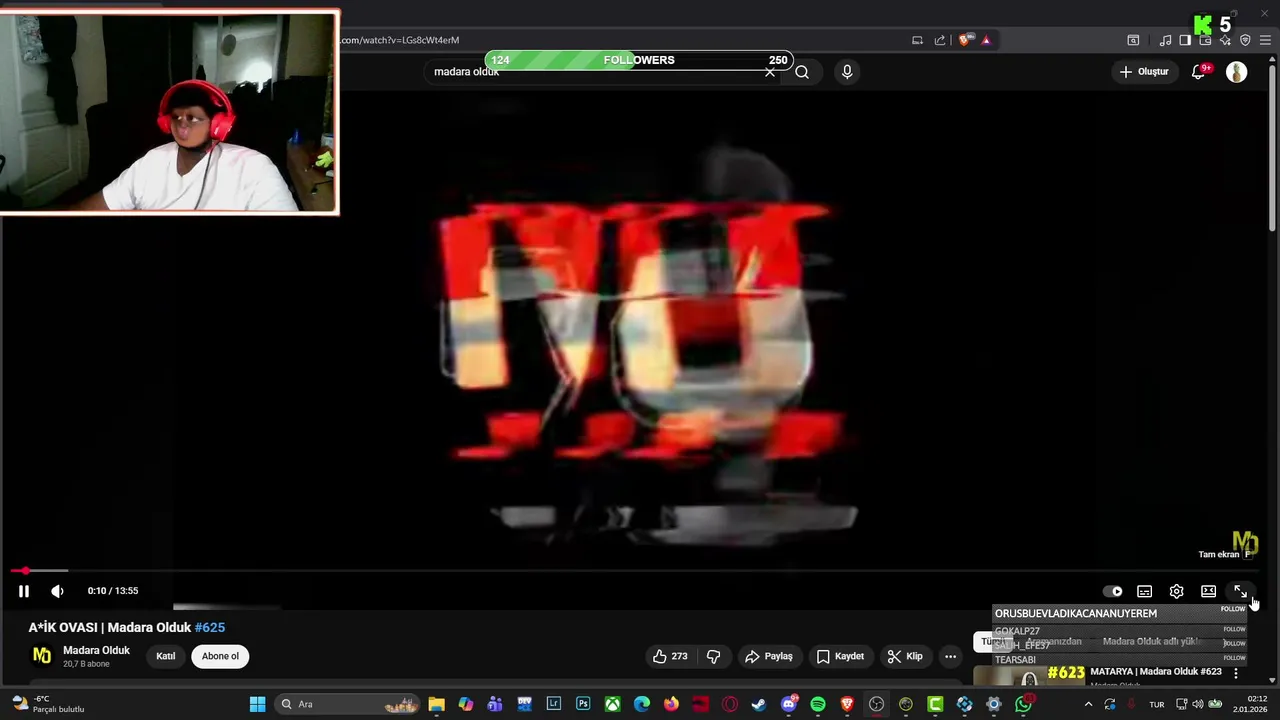Save the video with Kaydet
Screen dimensions: 1280x720
coord(840,656)
